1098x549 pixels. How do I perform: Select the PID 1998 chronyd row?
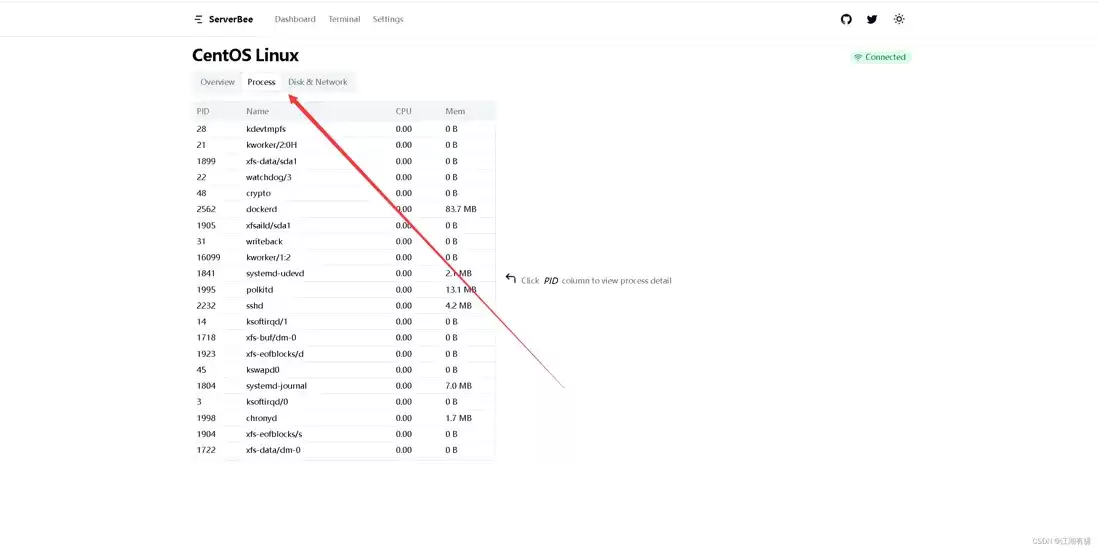(344, 418)
